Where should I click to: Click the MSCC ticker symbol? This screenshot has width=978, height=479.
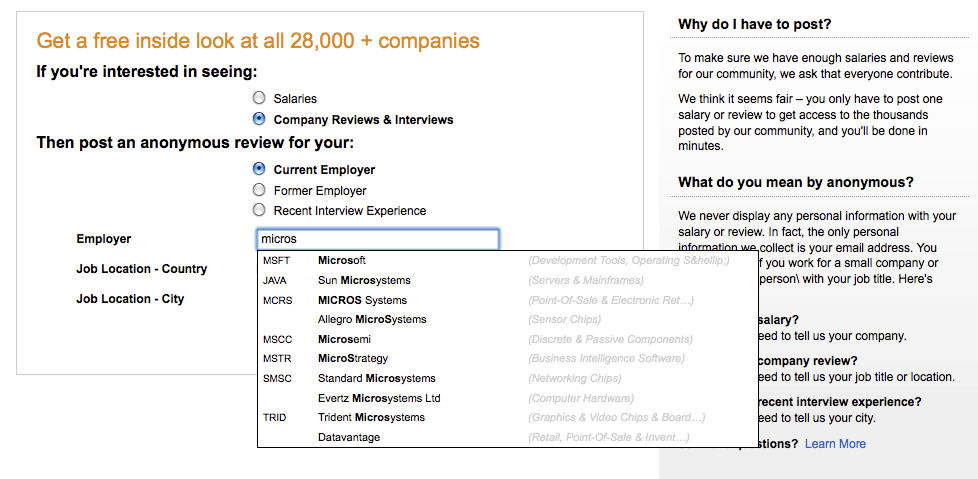[x=278, y=339]
